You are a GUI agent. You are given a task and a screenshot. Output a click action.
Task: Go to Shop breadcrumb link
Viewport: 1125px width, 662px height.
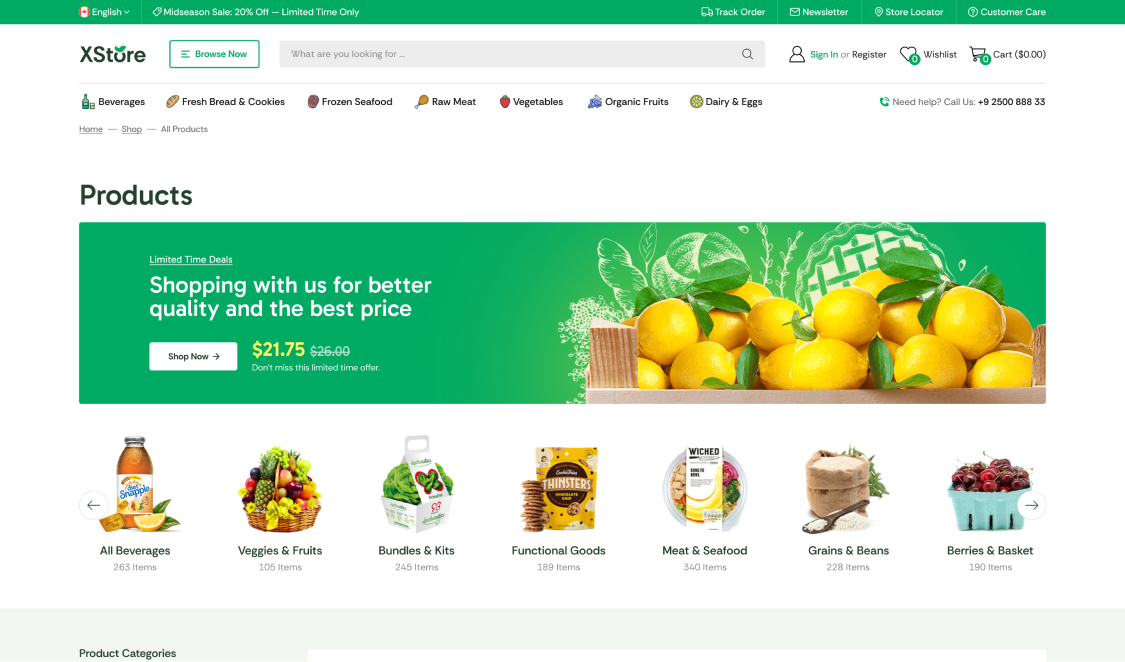point(131,129)
